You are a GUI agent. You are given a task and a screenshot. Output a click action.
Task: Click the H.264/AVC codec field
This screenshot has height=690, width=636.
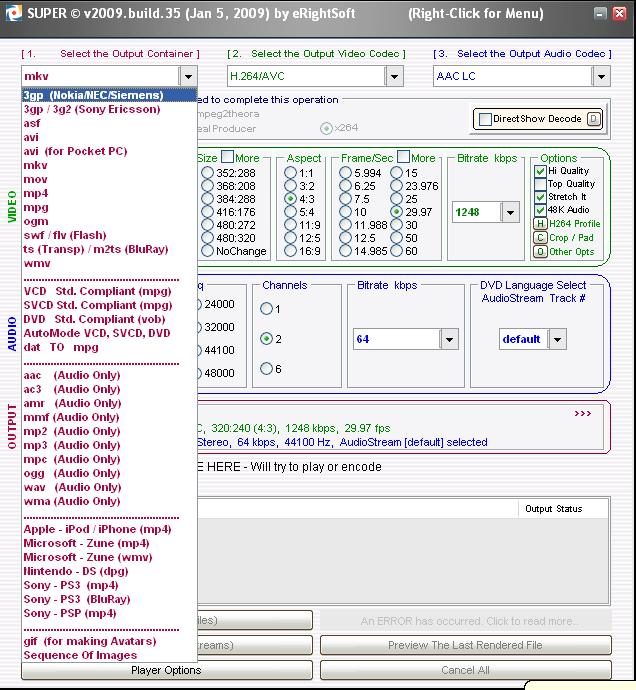(307, 77)
